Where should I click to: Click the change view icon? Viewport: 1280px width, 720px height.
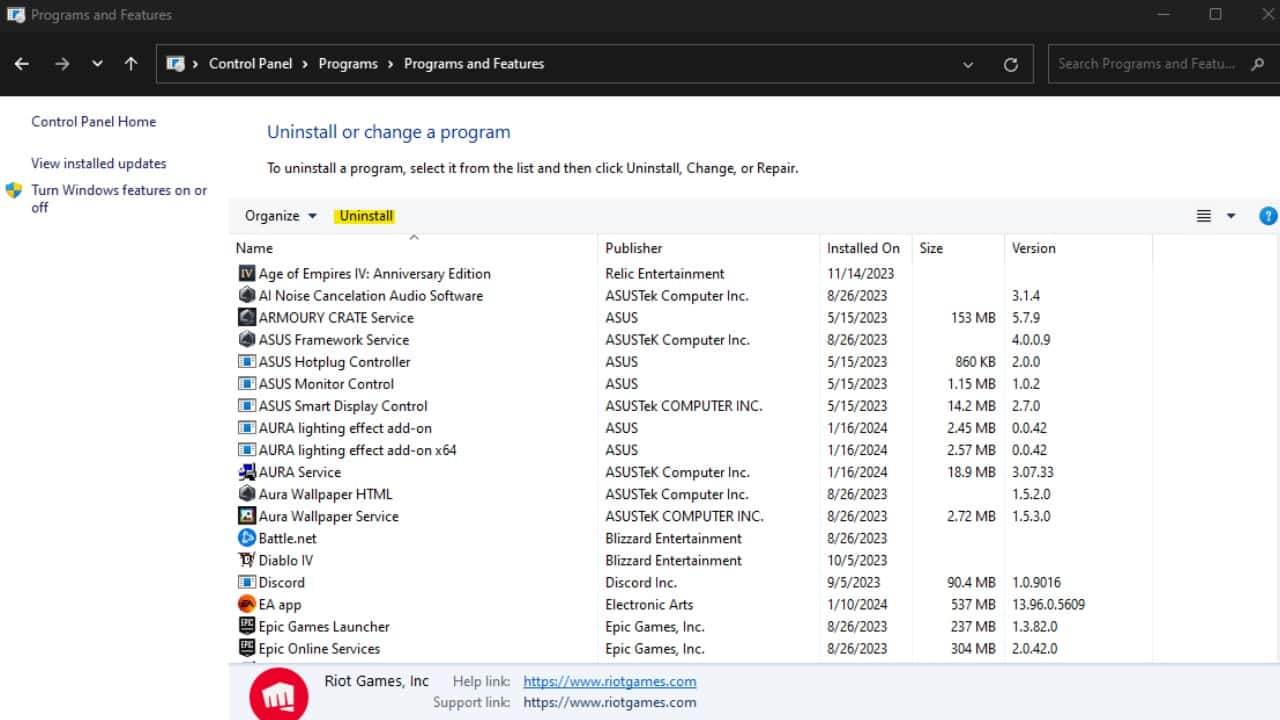[x=1204, y=216]
